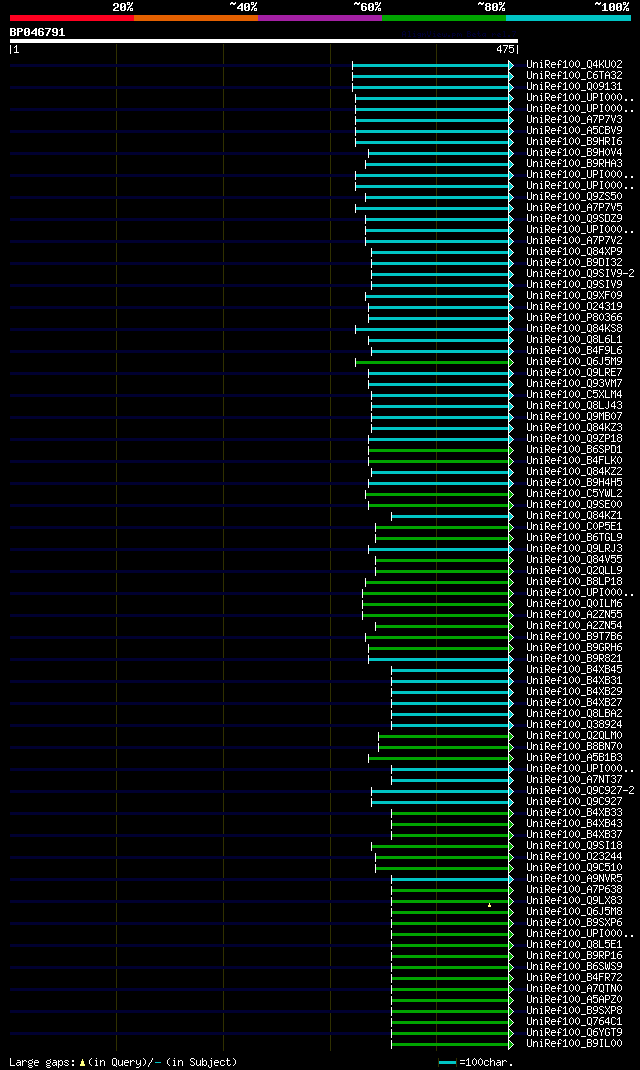Select UniRef100_Q764C1 label
The width and height of the screenshot is (640, 1070).
click(x=574, y=1022)
